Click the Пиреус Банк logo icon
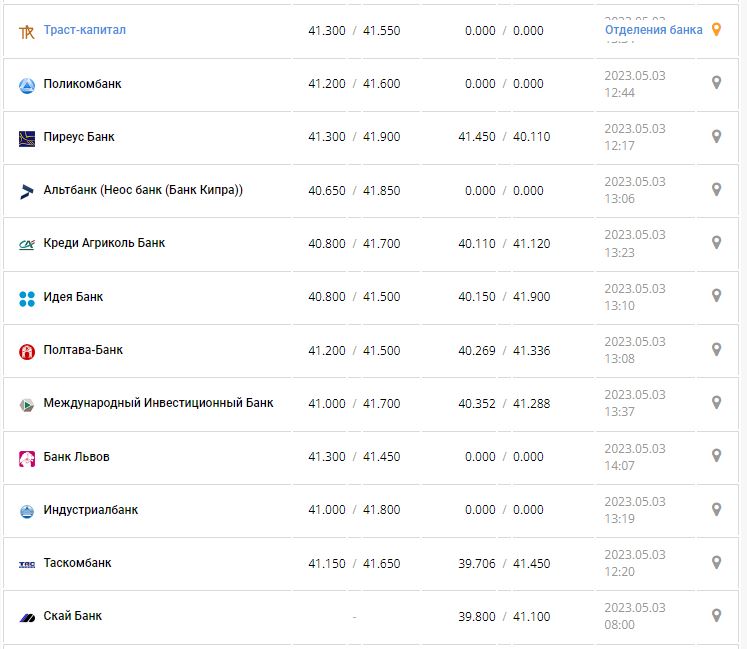This screenshot has width=747, height=649. [x=27, y=137]
